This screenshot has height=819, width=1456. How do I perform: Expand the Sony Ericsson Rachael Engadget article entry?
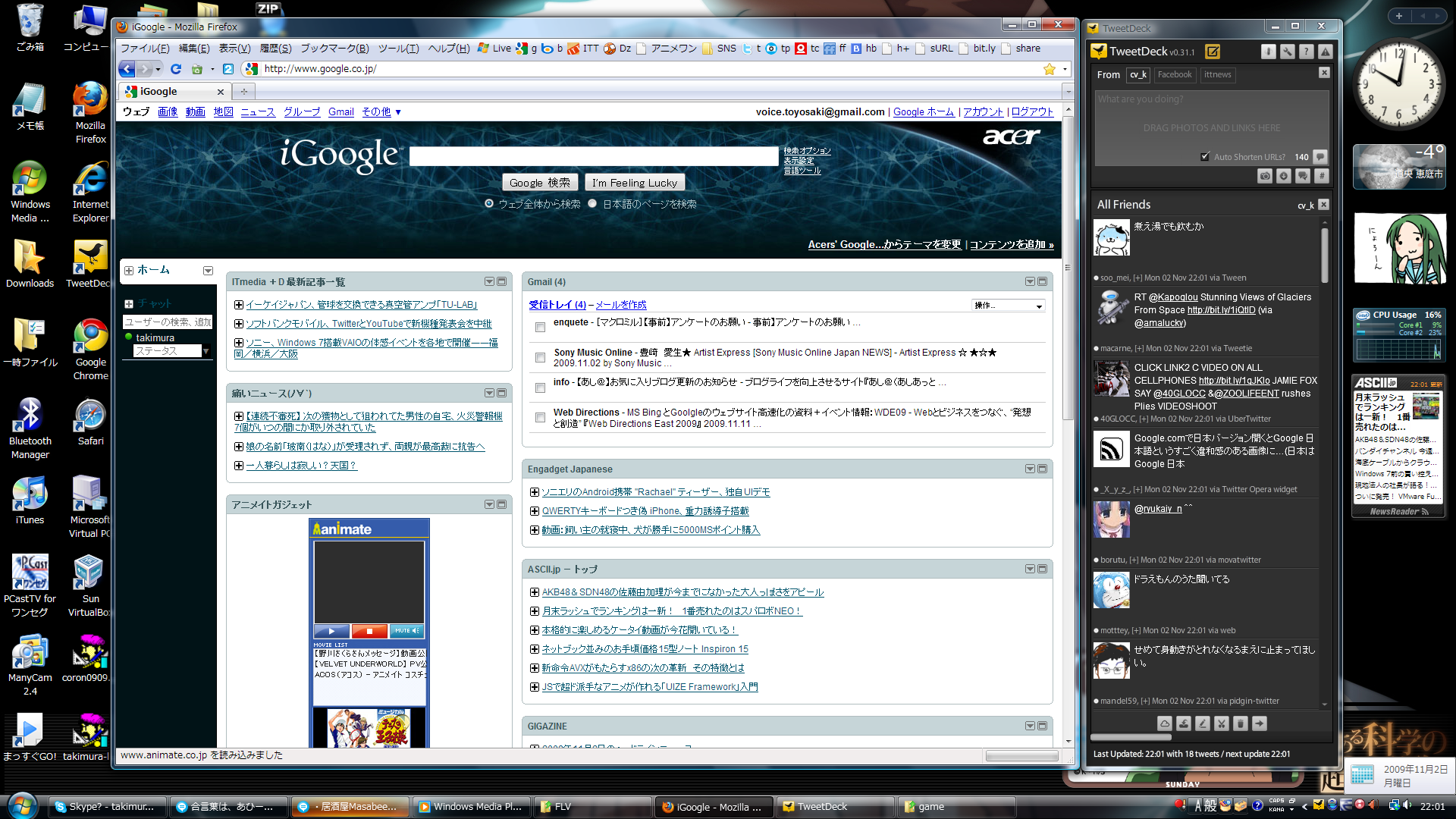click(535, 492)
